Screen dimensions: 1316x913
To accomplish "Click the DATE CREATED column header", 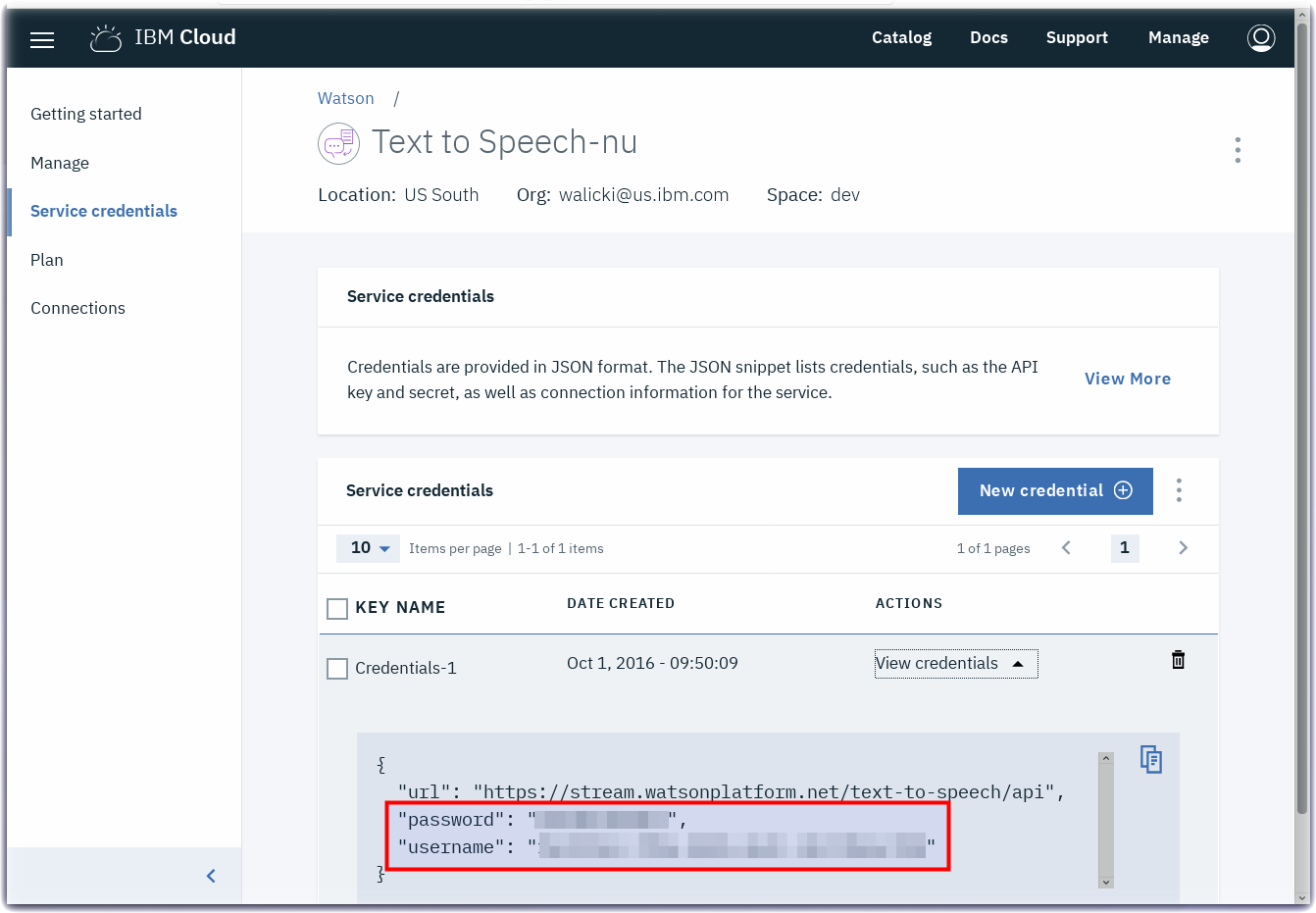I will tap(621, 603).
